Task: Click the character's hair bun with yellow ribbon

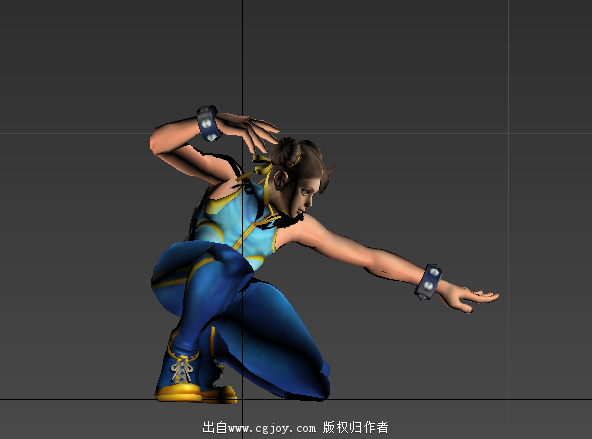Action: pyautogui.click(x=285, y=152)
